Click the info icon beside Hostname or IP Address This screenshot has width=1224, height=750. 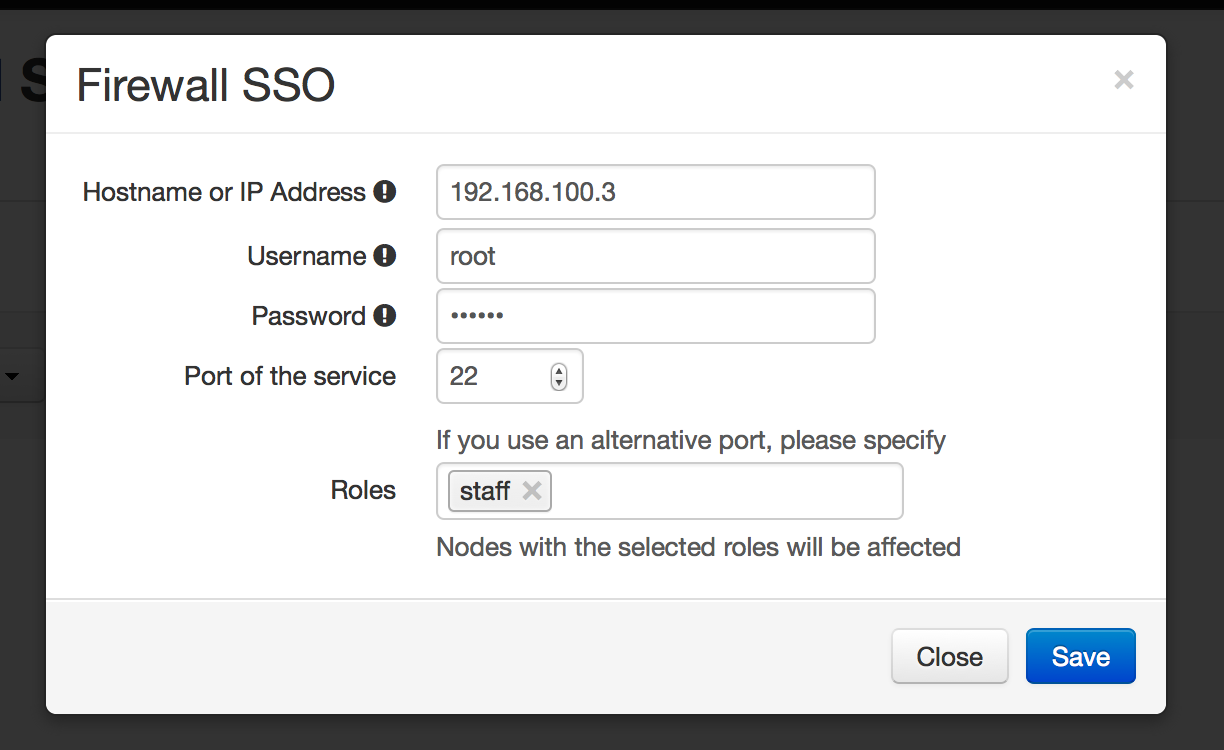click(x=385, y=192)
